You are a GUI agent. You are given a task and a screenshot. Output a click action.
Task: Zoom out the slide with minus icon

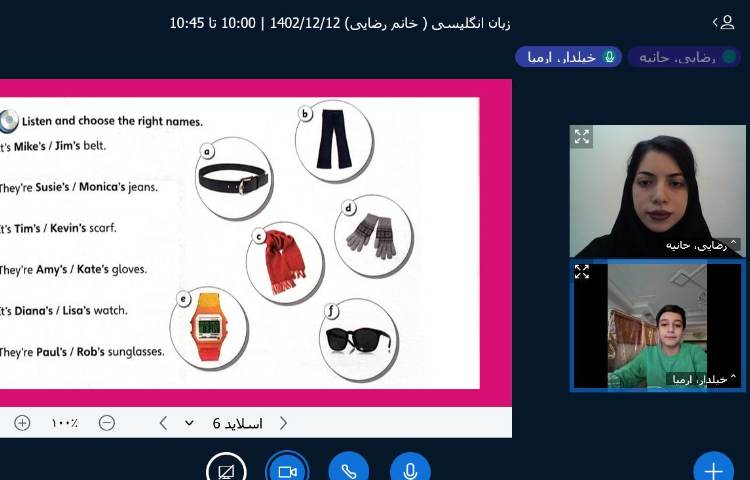107,423
